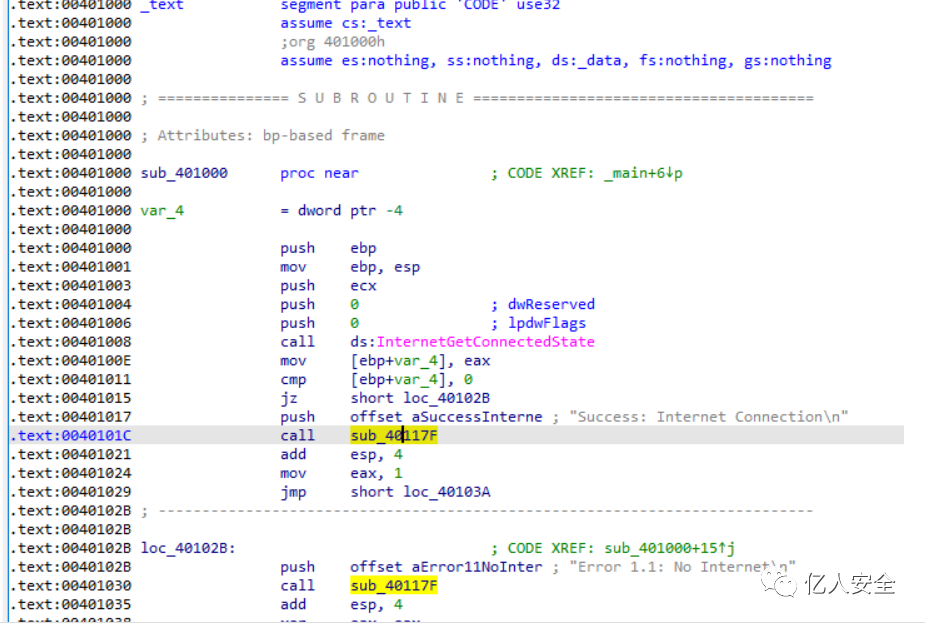Image resolution: width=925 pixels, height=624 pixels.
Task: Click the 'esp, 4' operands at address 00401021
Action: pos(376,455)
